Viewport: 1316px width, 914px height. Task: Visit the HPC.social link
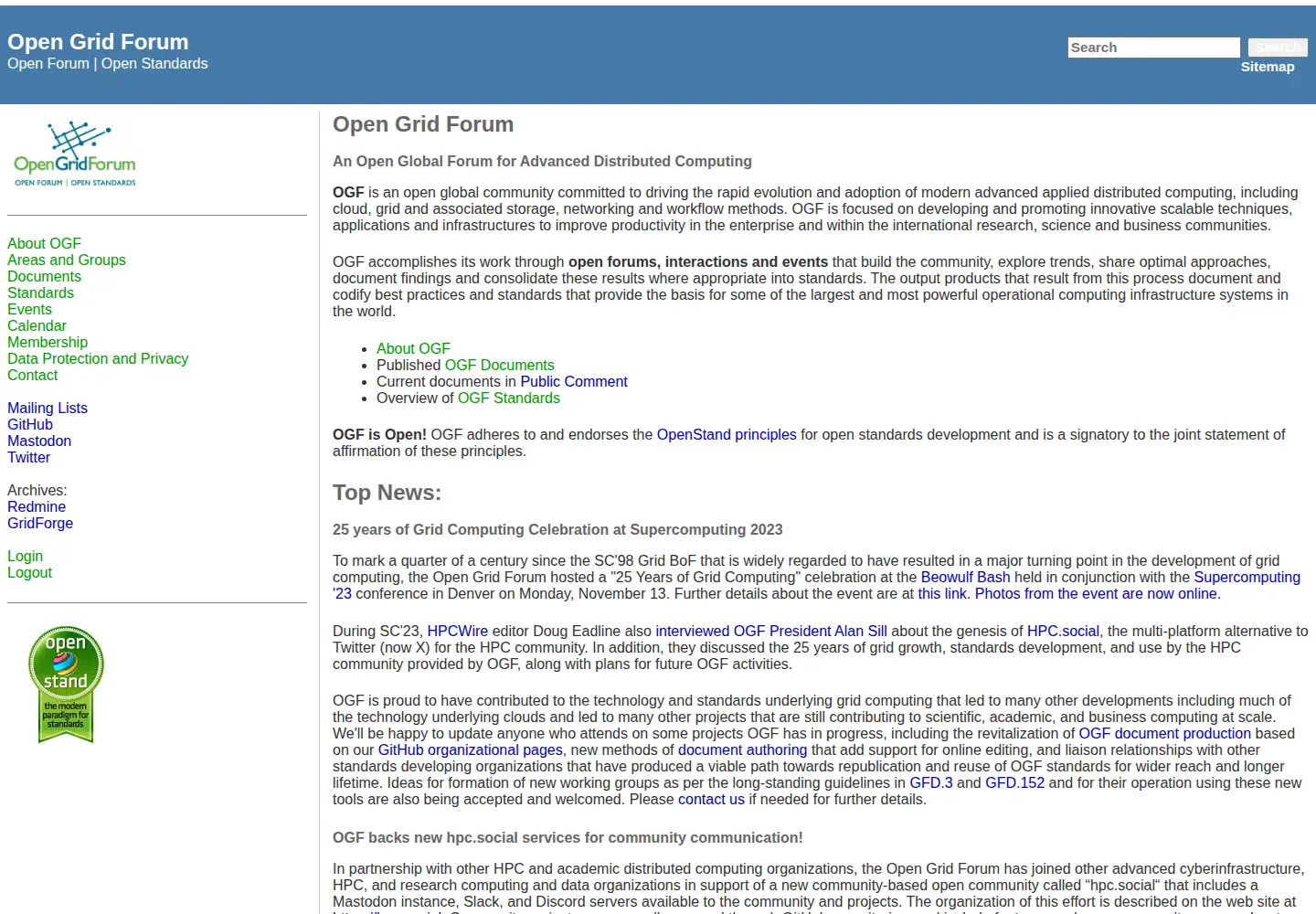[1063, 631]
